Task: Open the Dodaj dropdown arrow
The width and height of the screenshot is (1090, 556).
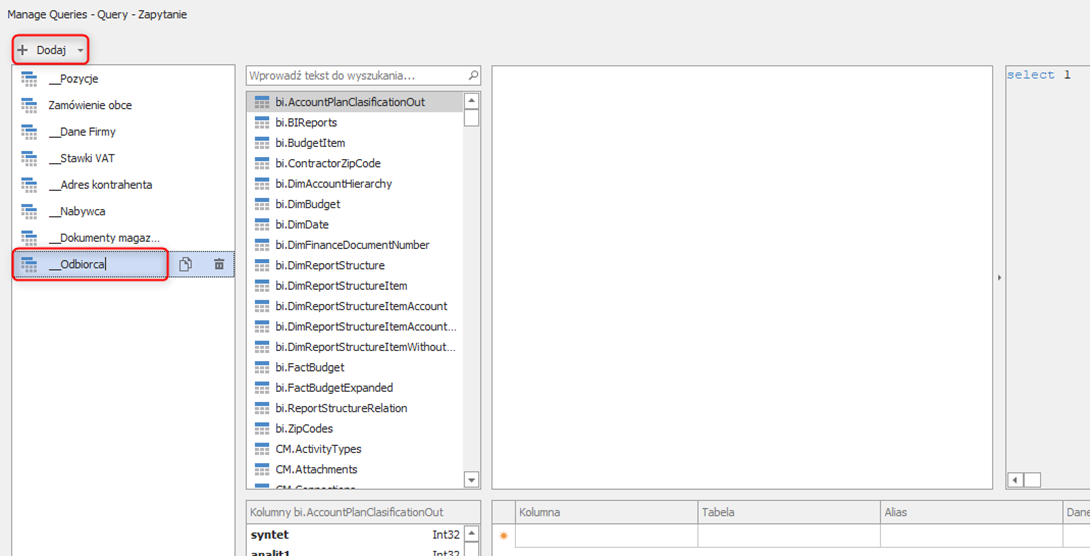Action: (x=81, y=50)
